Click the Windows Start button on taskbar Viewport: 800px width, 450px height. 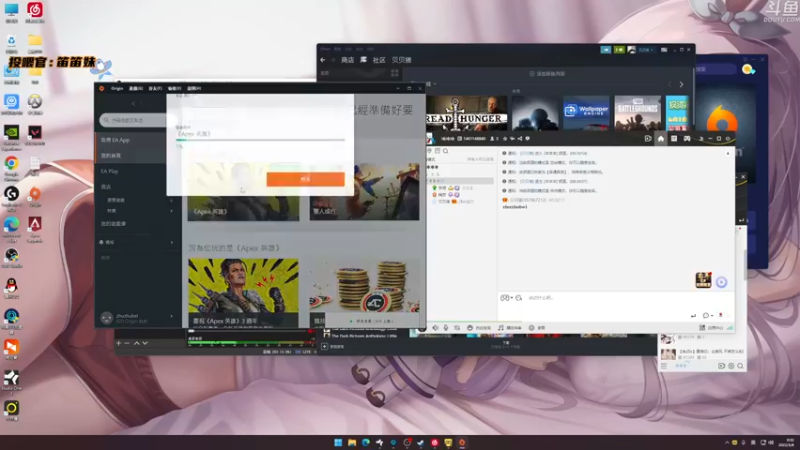coord(338,442)
